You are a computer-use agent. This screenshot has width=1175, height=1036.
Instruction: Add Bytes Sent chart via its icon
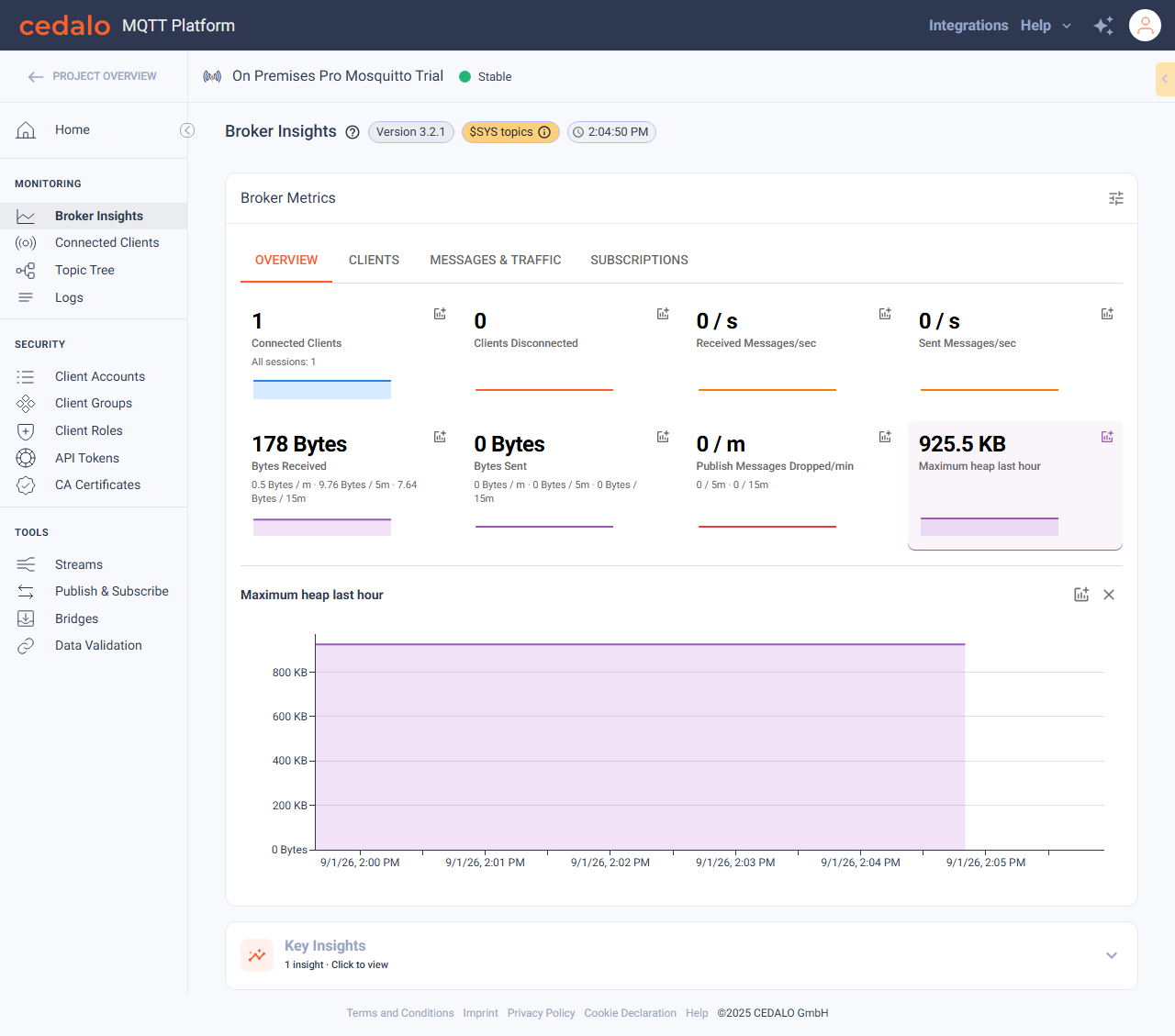click(663, 437)
